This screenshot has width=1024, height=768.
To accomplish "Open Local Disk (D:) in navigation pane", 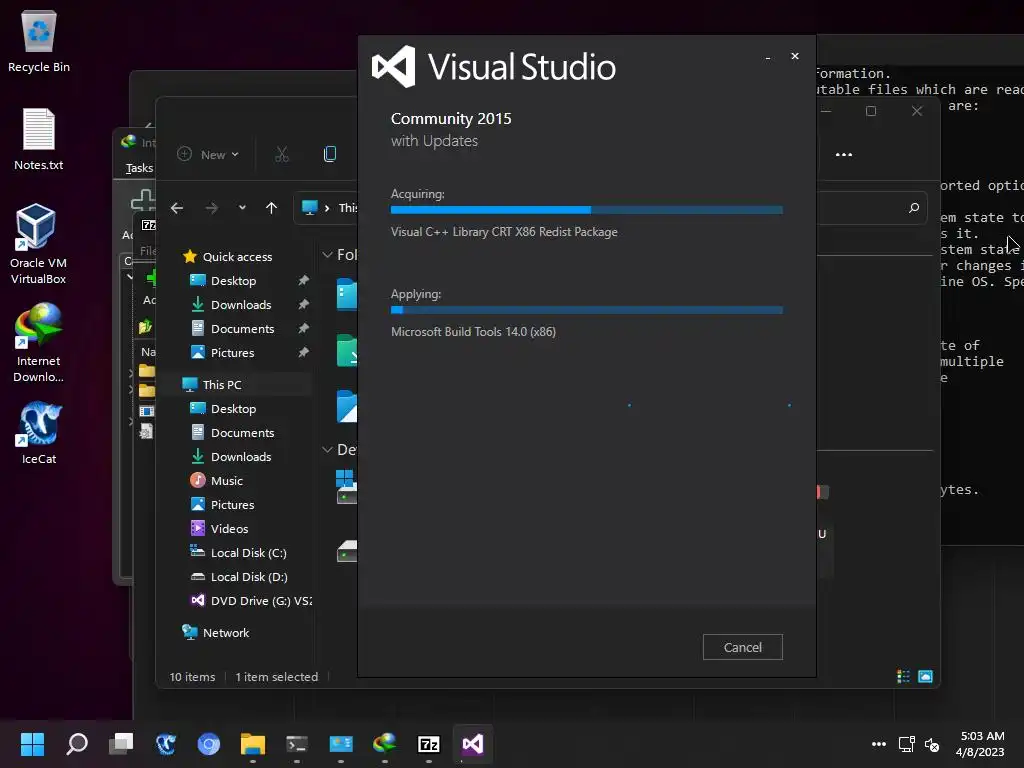I will click(248, 577).
